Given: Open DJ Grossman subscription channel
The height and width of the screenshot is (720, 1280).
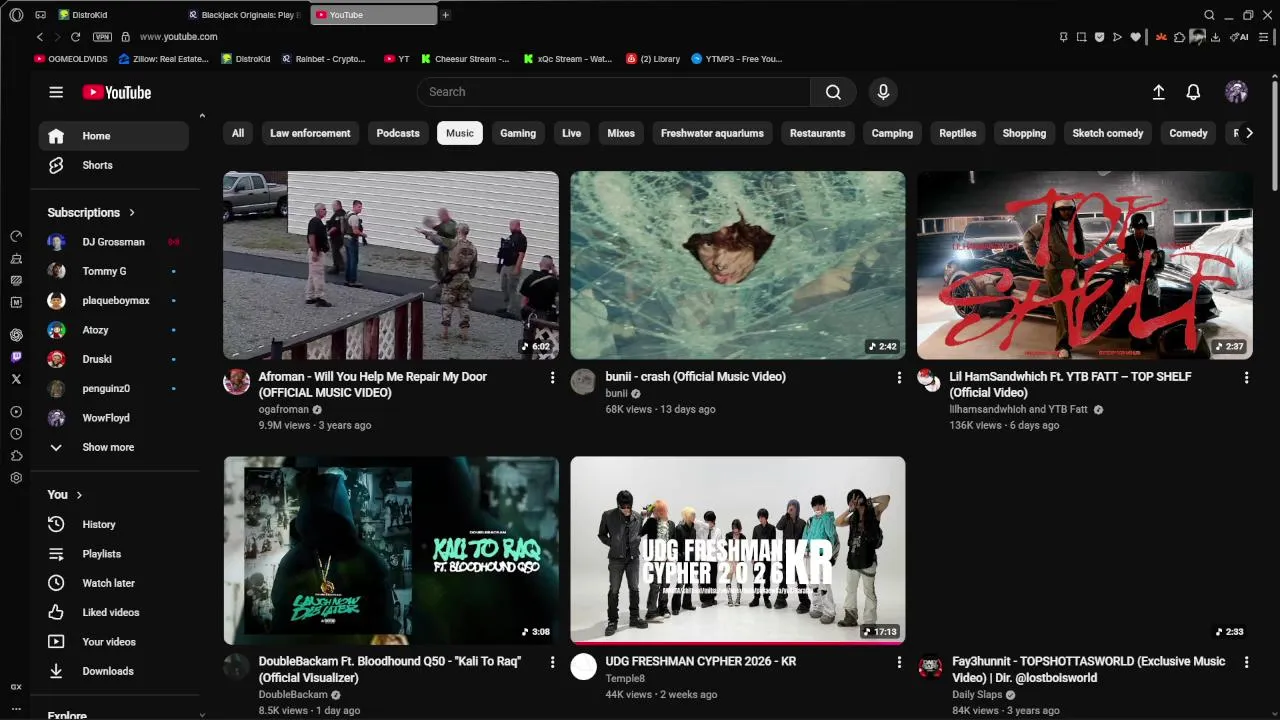Looking at the screenshot, I should click(x=113, y=242).
